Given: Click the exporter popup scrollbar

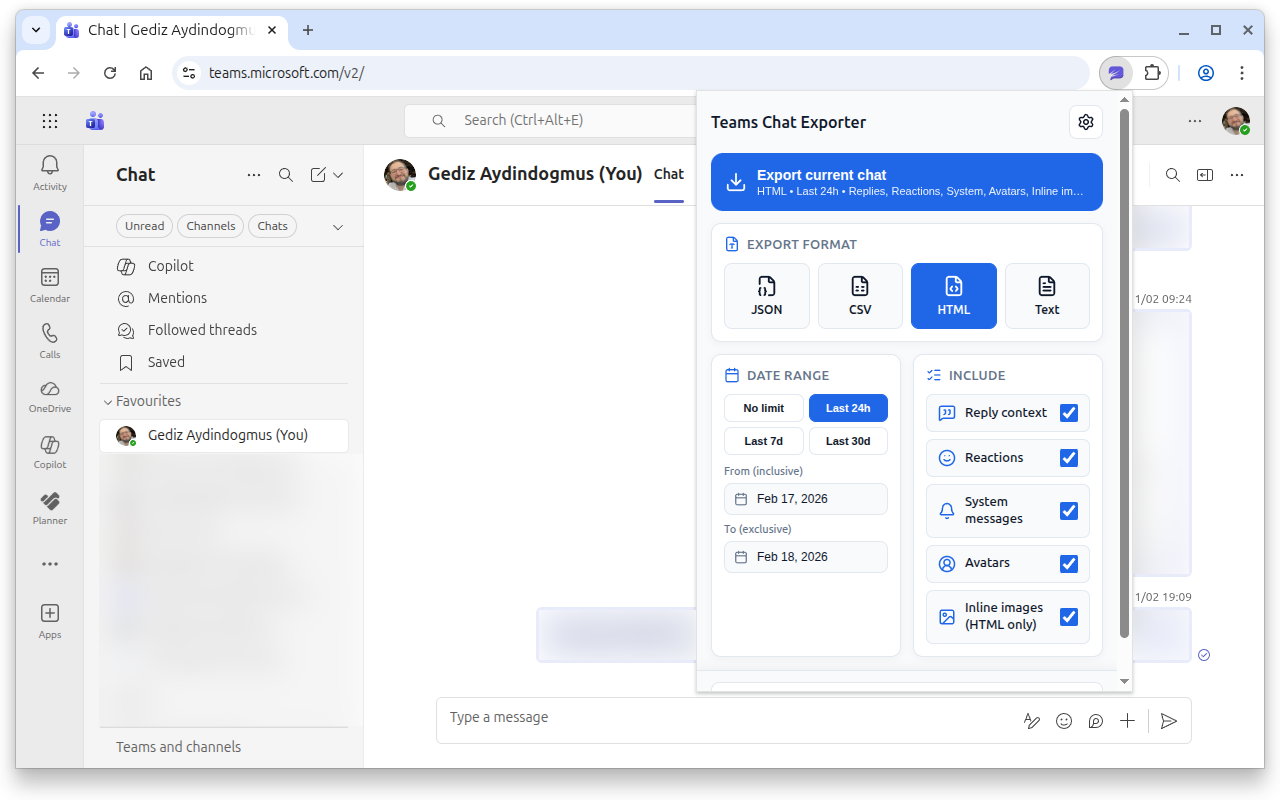Looking at the screenshot, I should tap(1124, 373).
